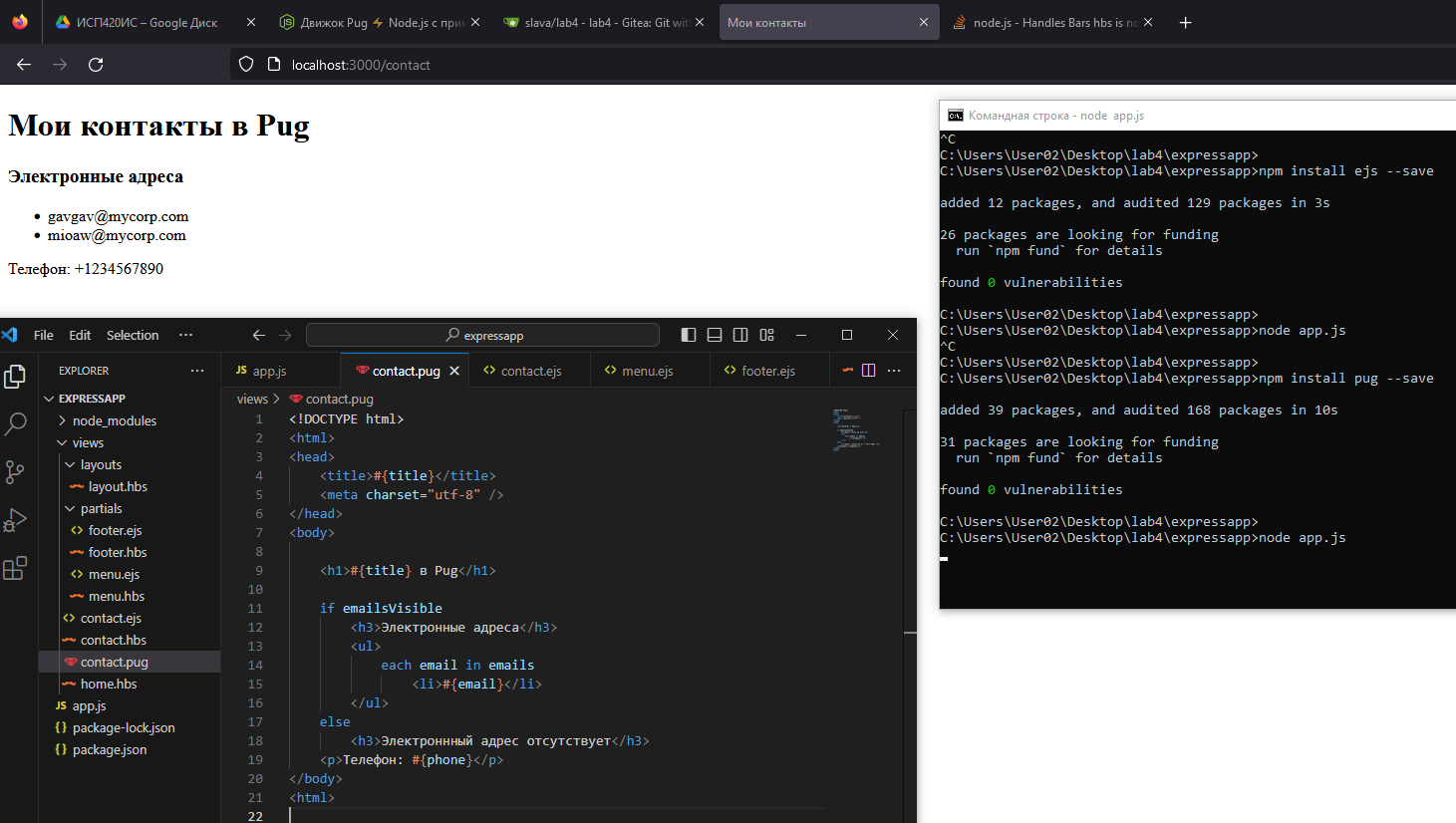Image resolution: width=1456 pixels, height=823 pixels.
Task: Collapse the partials folder
Action: pyautogui.click(x=101, y=508)
